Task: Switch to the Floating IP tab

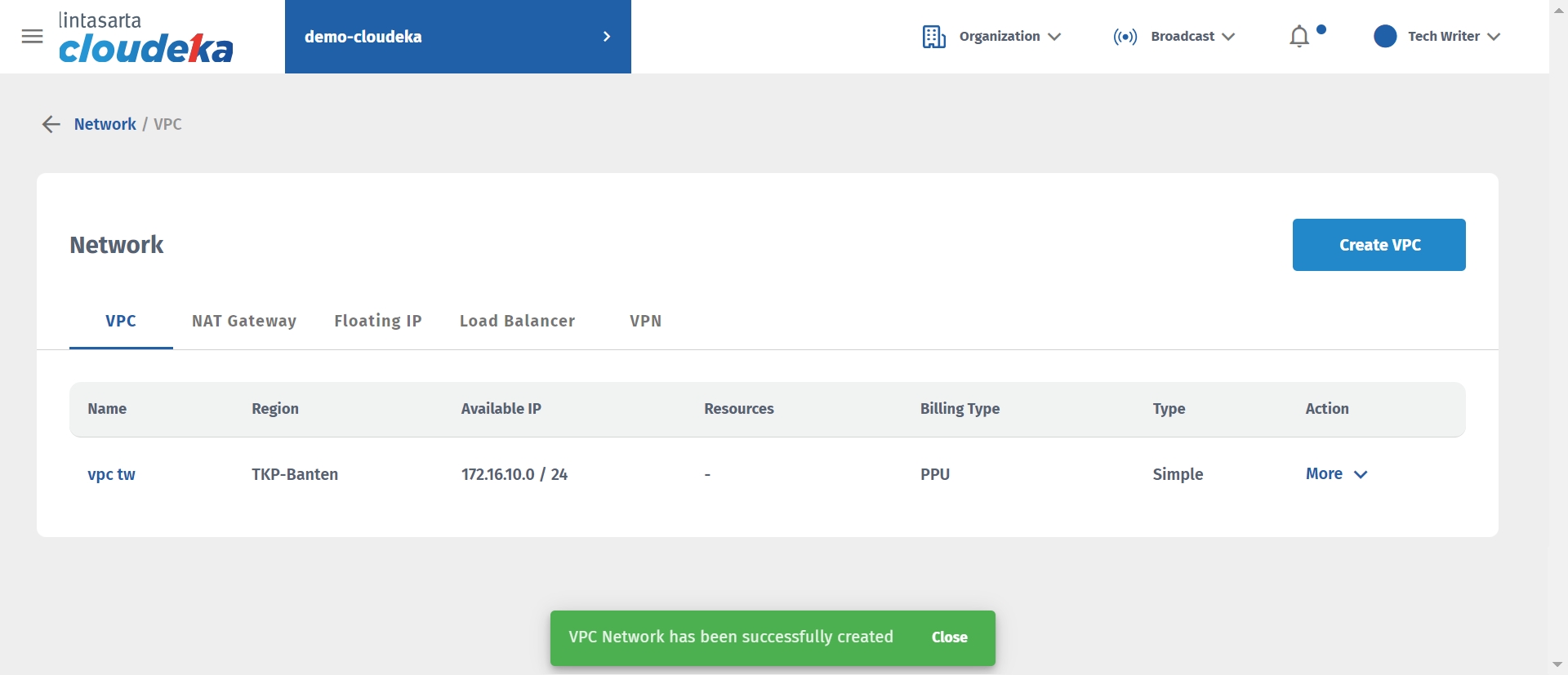Action: pos(378,321)
